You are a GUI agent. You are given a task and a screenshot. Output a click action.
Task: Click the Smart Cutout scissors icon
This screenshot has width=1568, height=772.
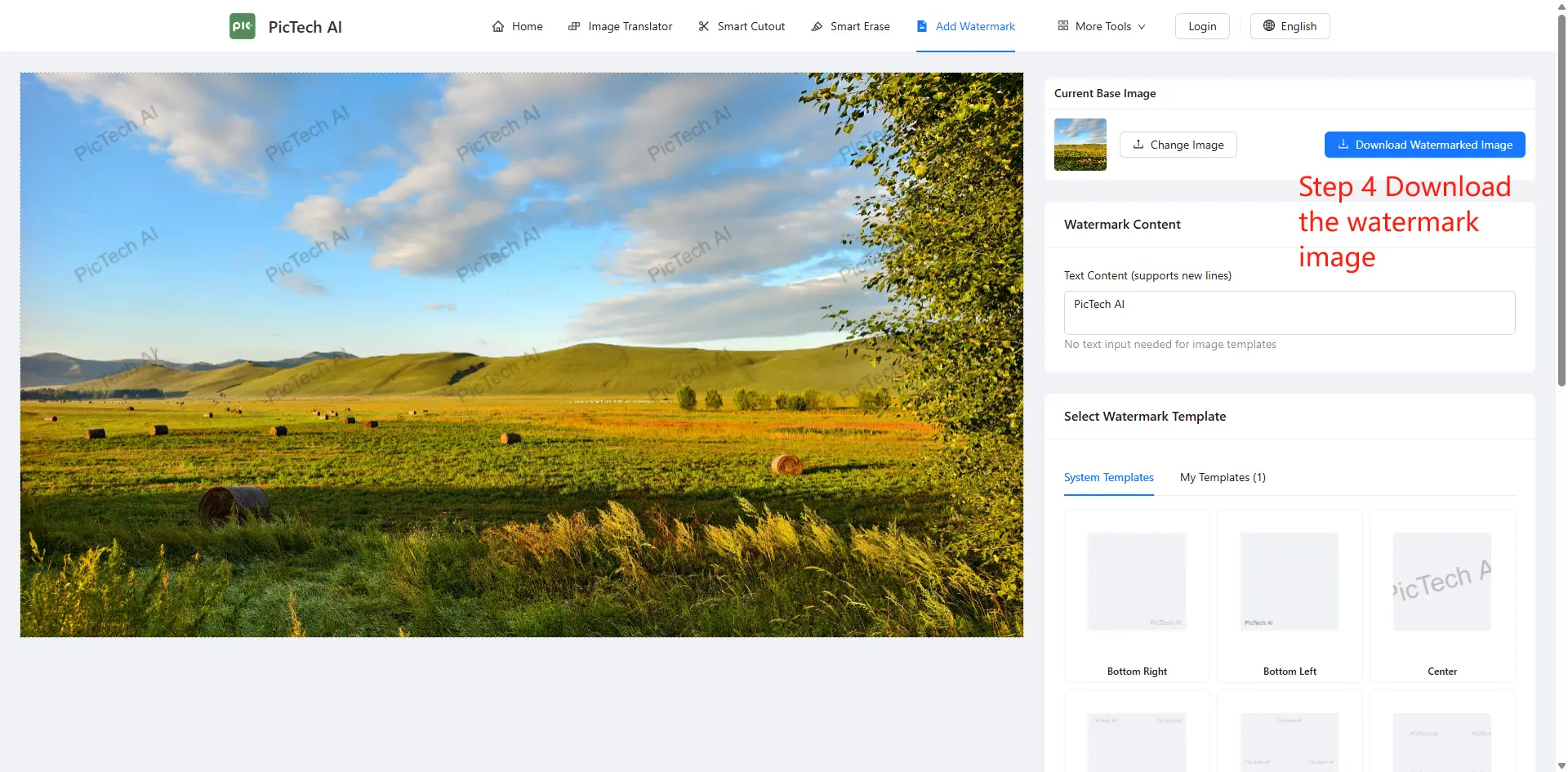(704, 26)
